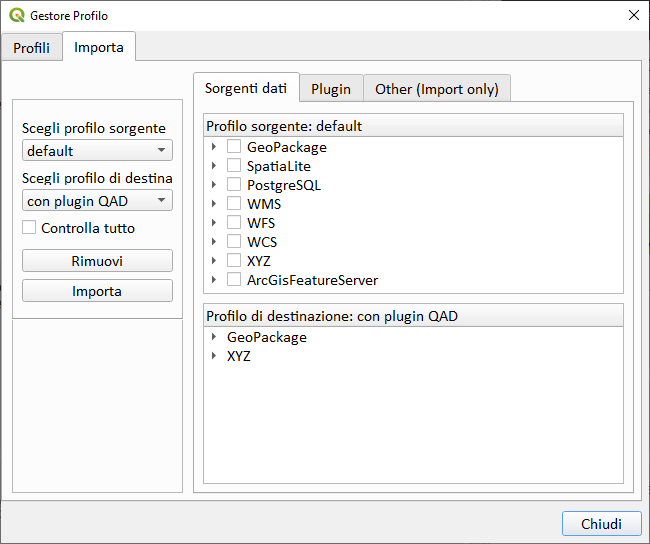Switch to the Profili tab
This screenshot has width=650, height=544.
coord(31,48)
